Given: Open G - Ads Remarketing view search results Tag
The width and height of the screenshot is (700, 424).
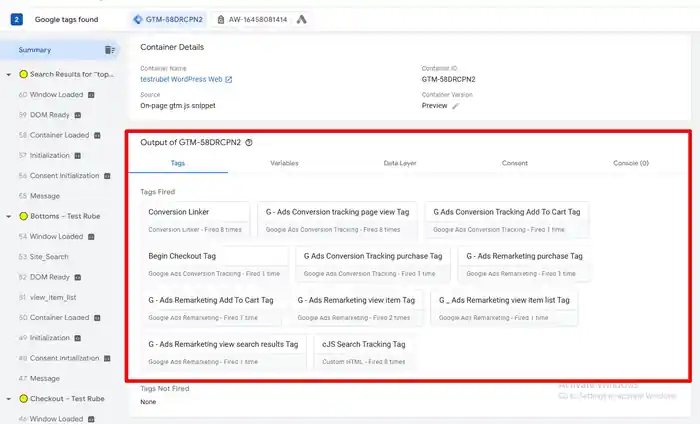Looking at the screenshot, I should coord(225,353).
